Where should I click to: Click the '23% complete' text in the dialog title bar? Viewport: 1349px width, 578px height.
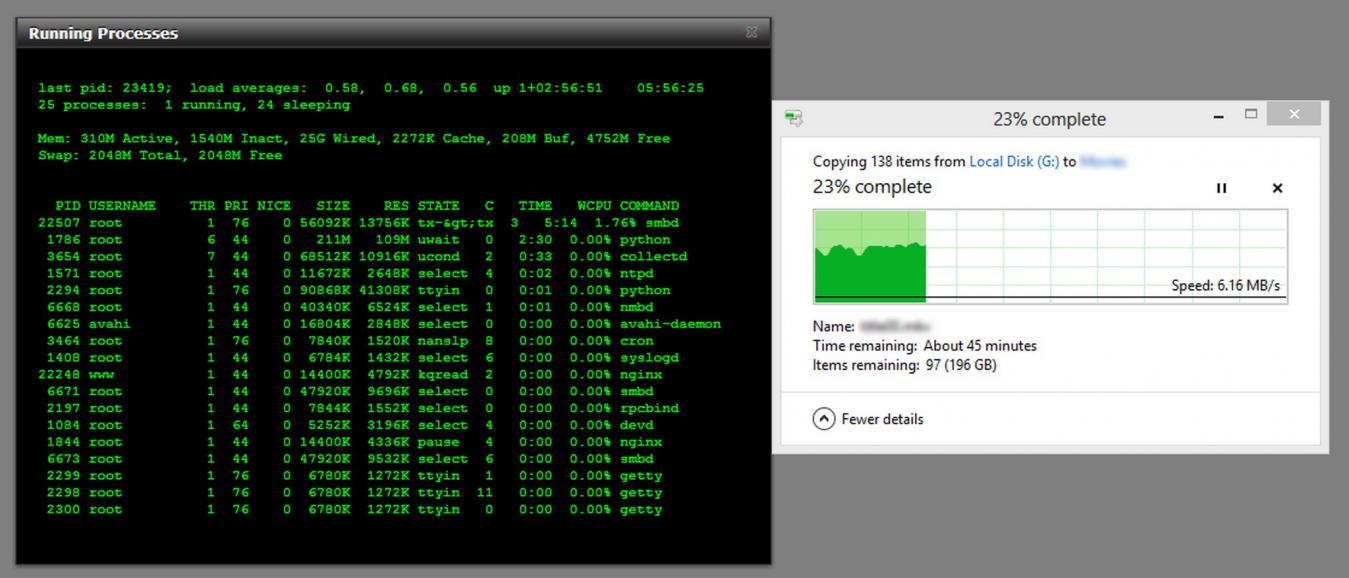(x=1049, y=119)
